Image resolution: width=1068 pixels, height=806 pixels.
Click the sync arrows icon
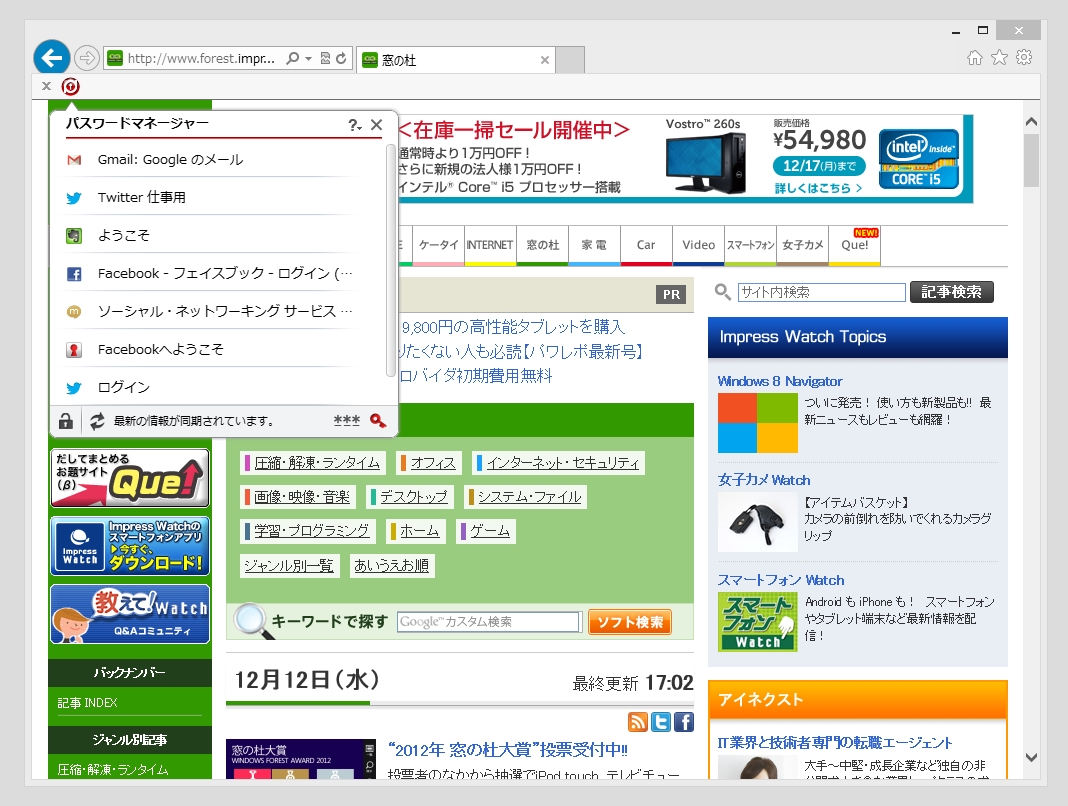[97, 421]
